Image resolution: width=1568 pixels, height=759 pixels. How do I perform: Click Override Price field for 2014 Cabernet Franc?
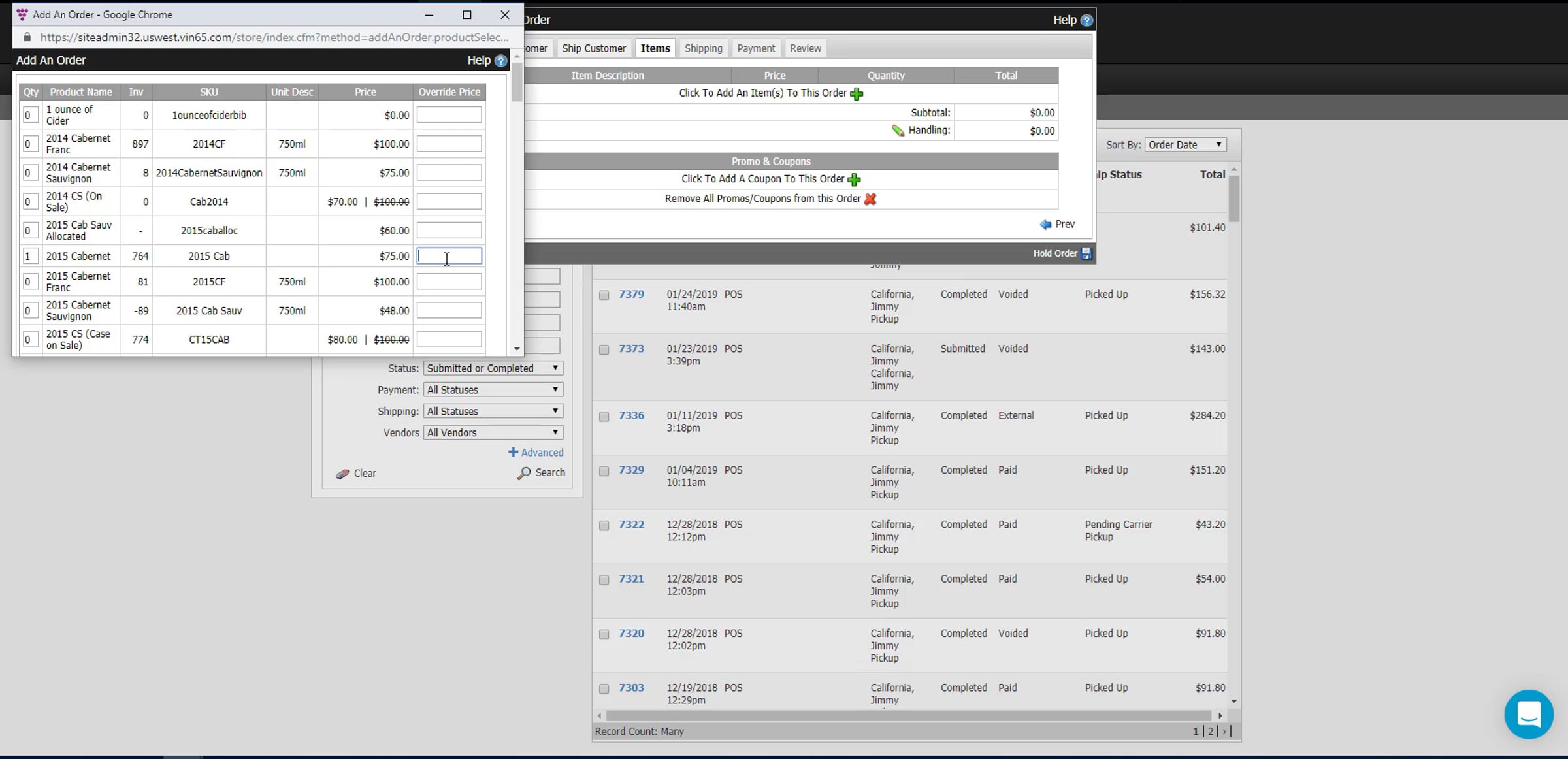[449, 144]
